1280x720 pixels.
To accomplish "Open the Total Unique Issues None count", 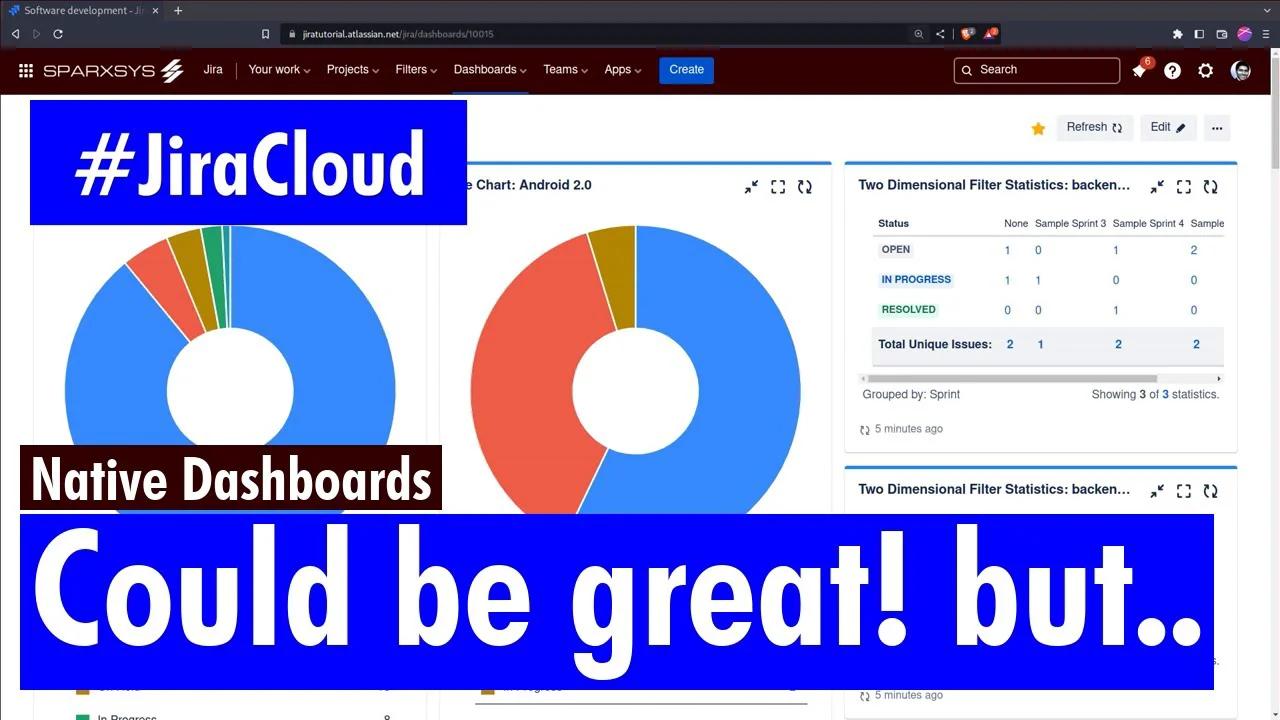I will pyautogui.click(x=1010, y=344).
